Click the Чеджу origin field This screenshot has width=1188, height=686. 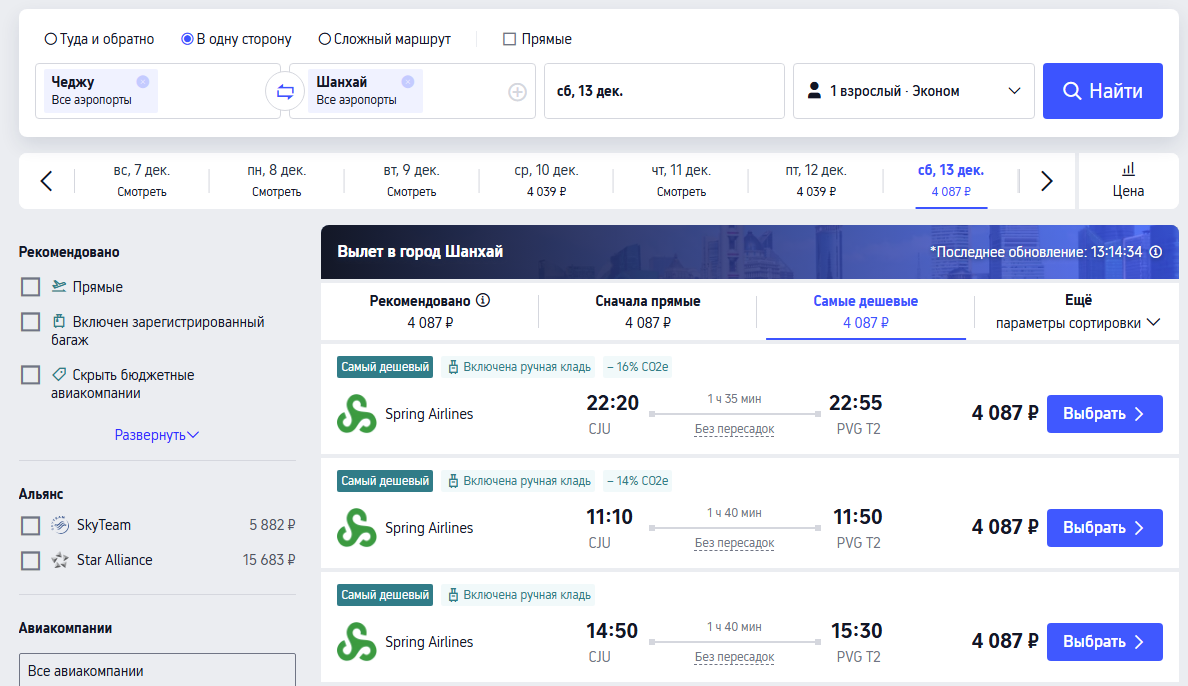(158, 91)
